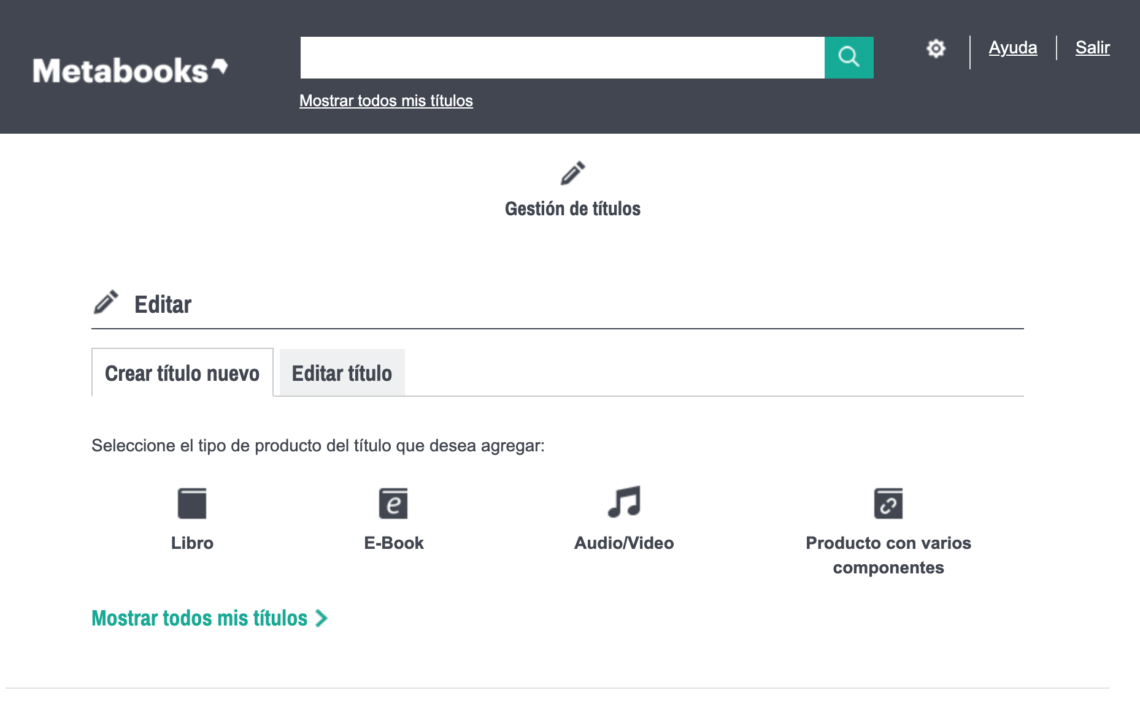Open the Ayuda help link

tap(1012, 48)
